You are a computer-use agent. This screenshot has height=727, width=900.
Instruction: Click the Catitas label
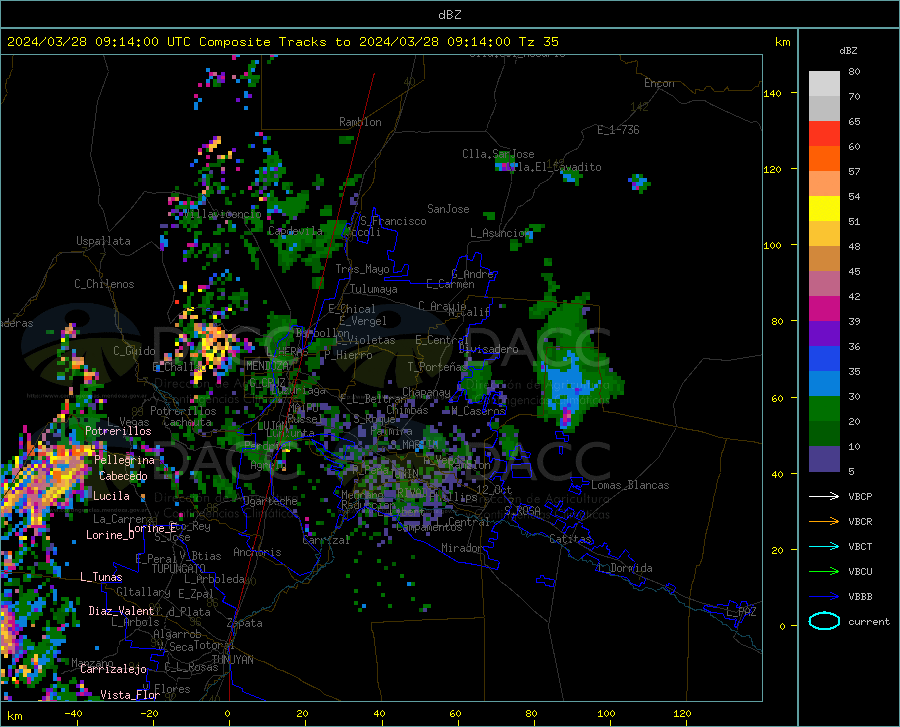(x=570, y=539)
